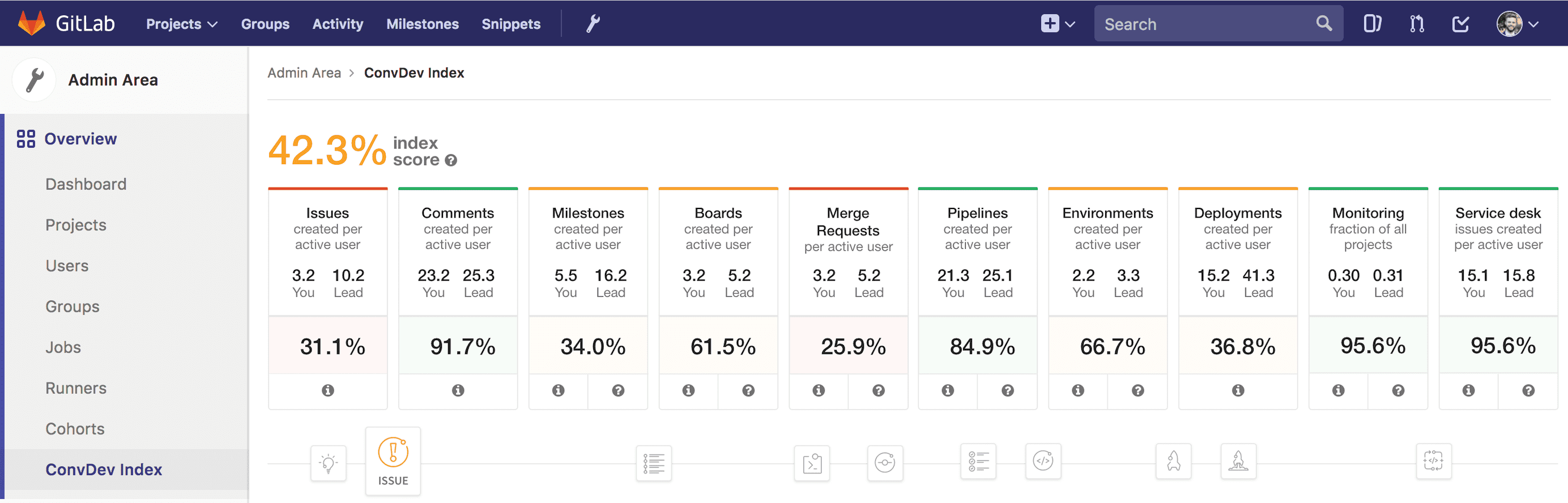The height and width of the screenshot is (503, 1568).
Task: Open the admin wrench icon in navbar
Action: (x=593, y=24)
